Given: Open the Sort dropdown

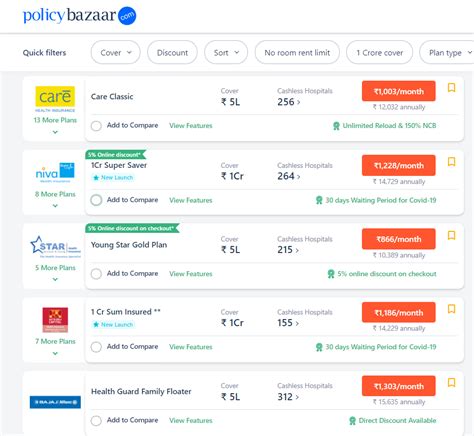Looking at the screenshot, I should [x=226, y=53].
